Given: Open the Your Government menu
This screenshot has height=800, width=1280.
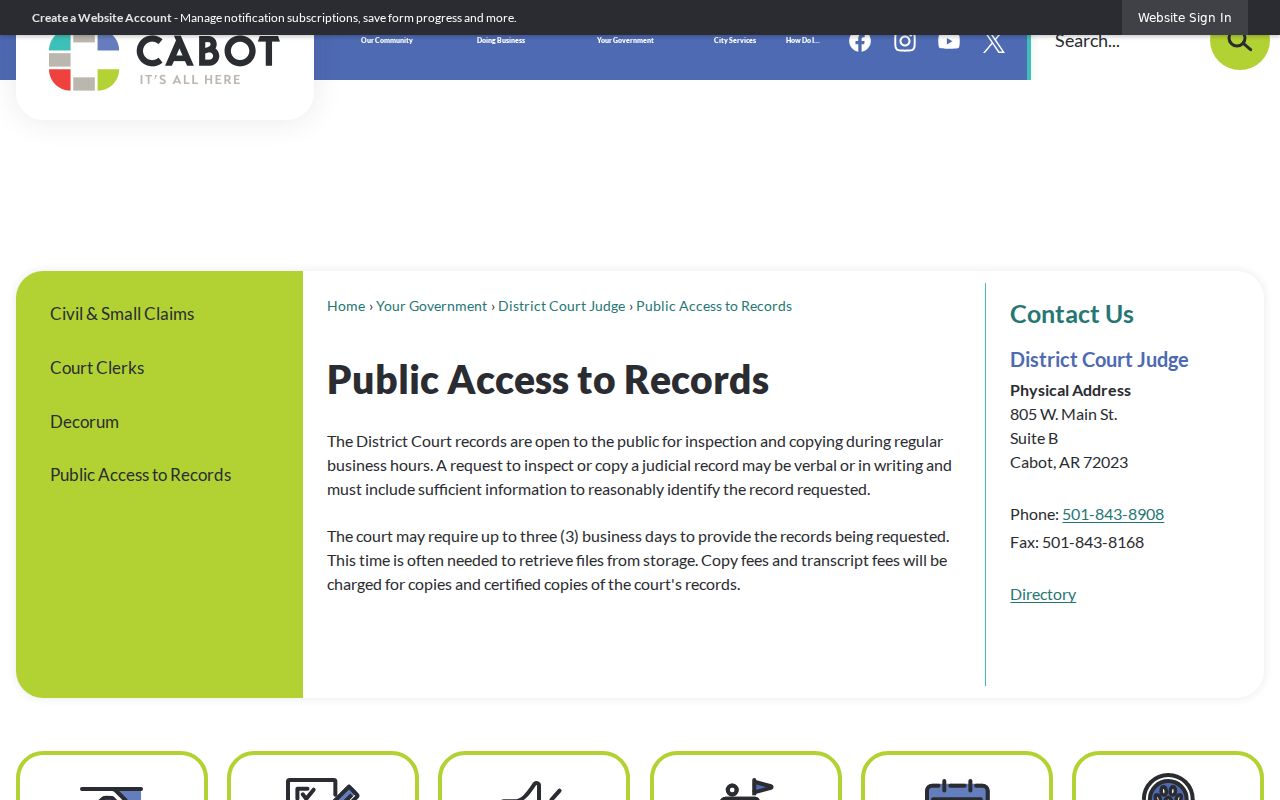Looking at the screenshot, I should coord(625,41).
